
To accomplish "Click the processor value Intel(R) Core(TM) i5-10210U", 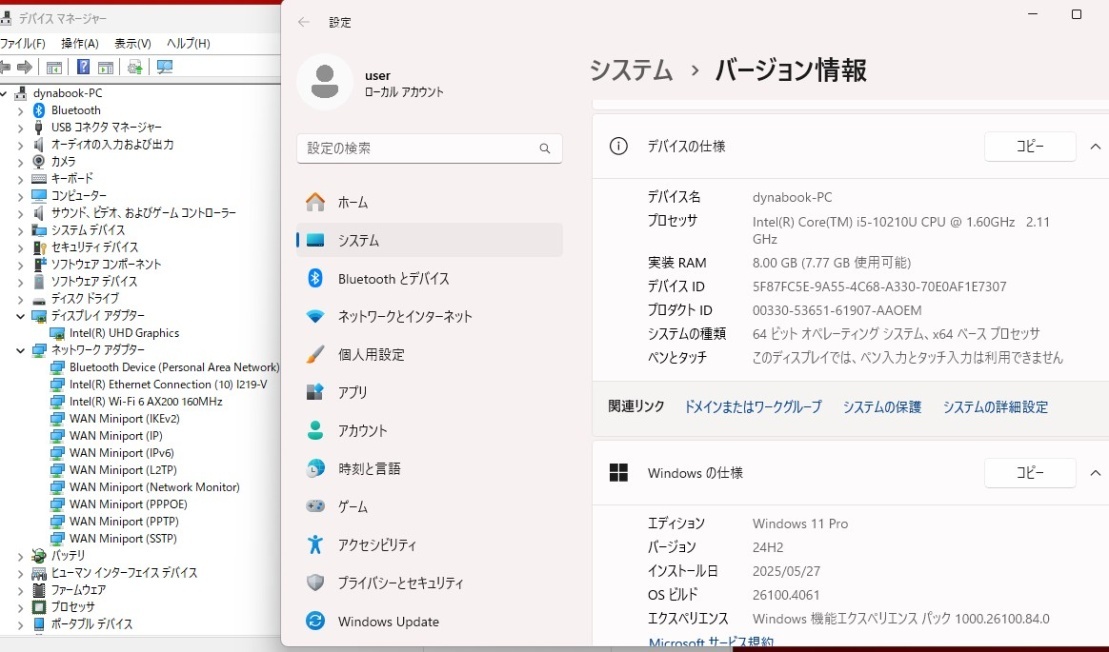I will (x=901, y=231).
